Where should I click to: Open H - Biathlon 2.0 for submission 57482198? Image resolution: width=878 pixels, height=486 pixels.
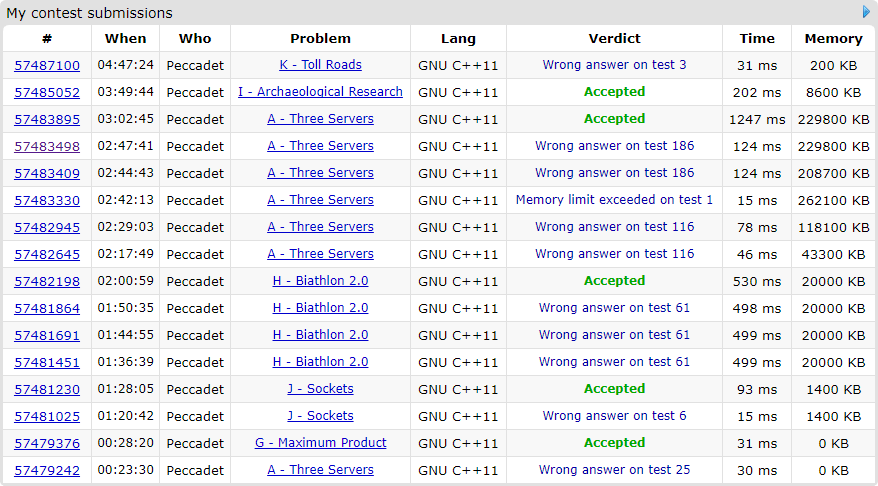320,281
